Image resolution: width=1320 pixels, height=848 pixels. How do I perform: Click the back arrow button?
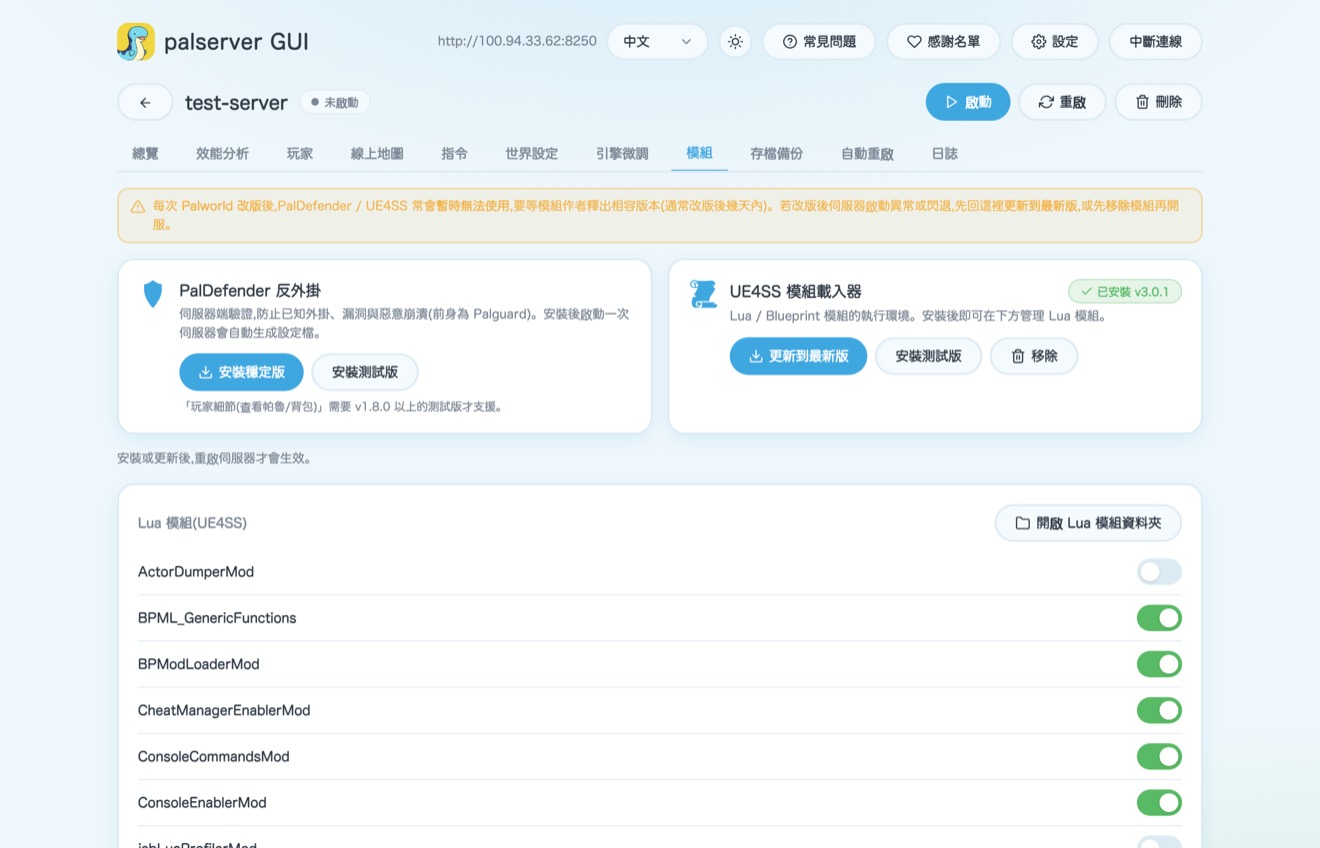click(145, 102)
